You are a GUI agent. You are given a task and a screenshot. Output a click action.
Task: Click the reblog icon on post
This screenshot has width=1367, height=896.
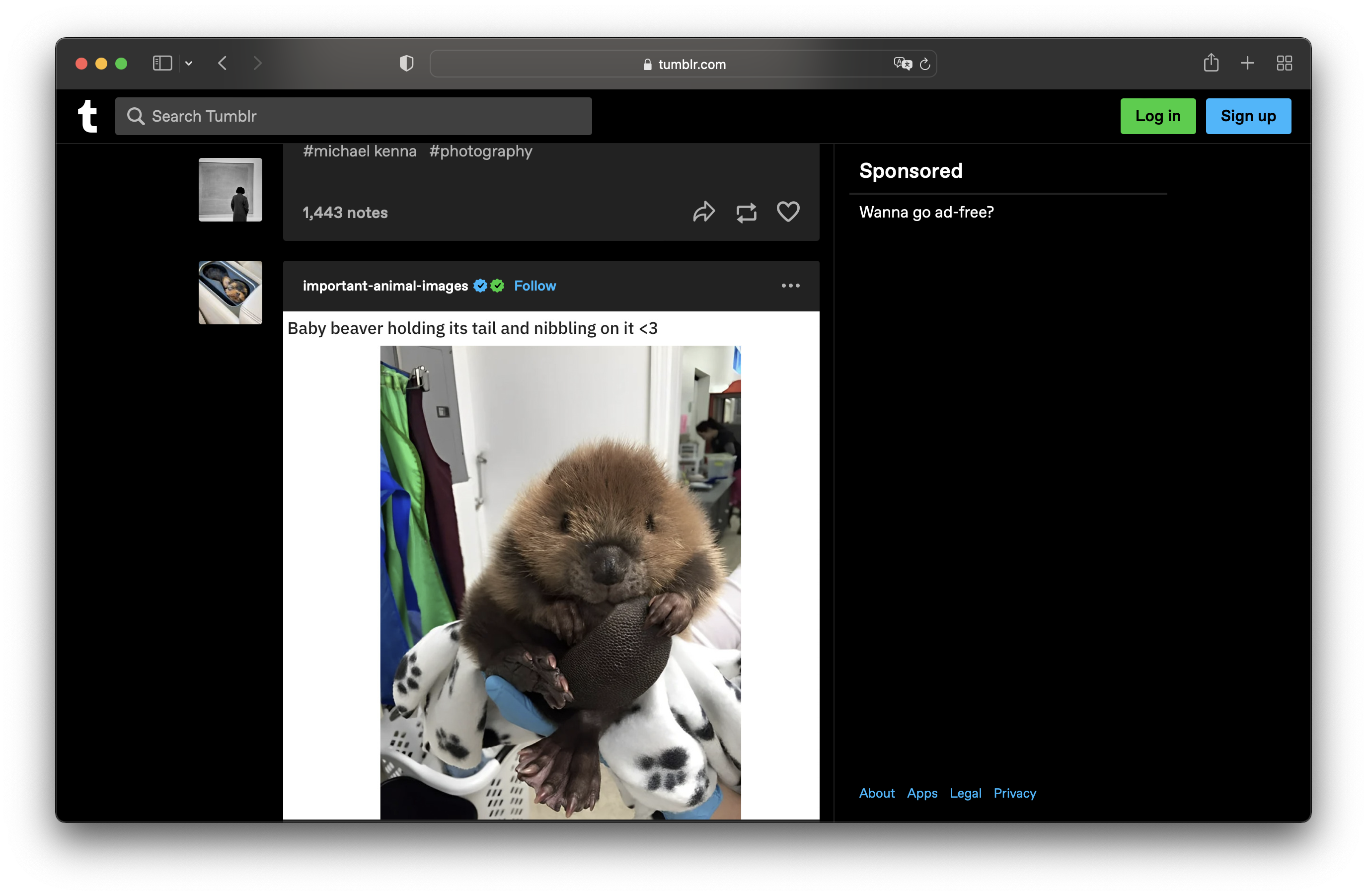[746, 213]
